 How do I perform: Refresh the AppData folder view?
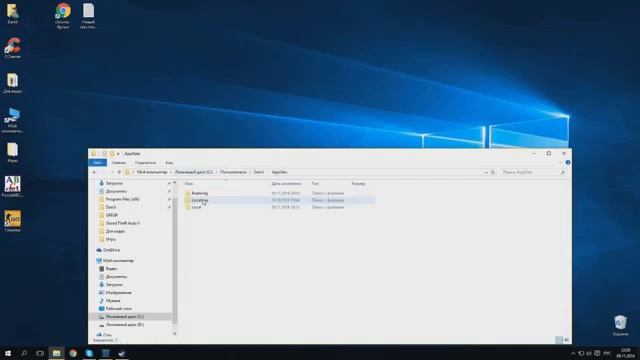[493, 172]
